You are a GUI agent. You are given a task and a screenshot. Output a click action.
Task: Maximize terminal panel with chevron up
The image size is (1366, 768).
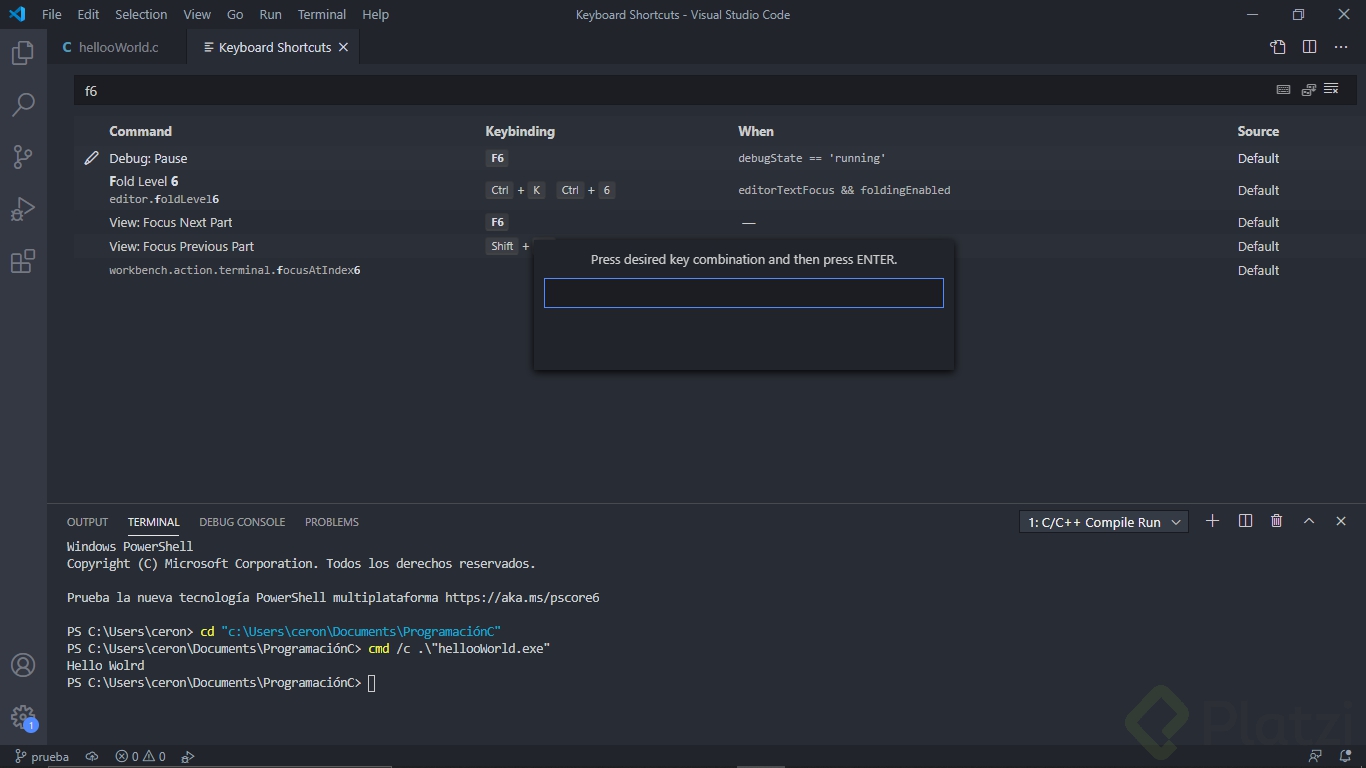pos(1308,521)
